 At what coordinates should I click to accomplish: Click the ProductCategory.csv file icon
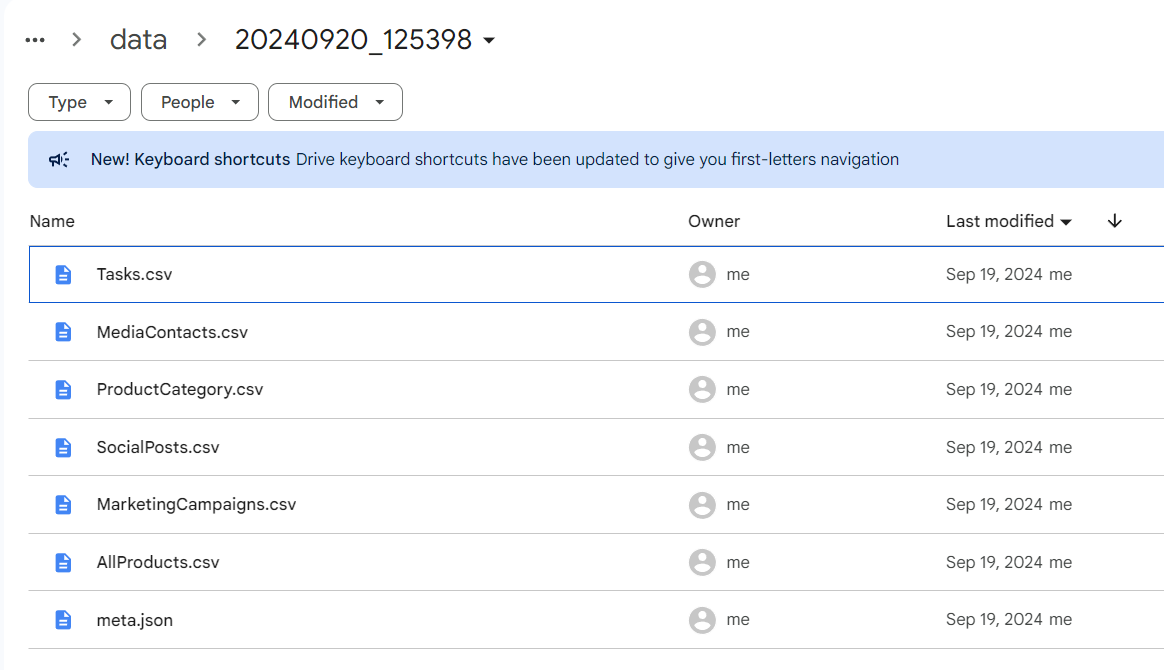[x=63, y=389]
